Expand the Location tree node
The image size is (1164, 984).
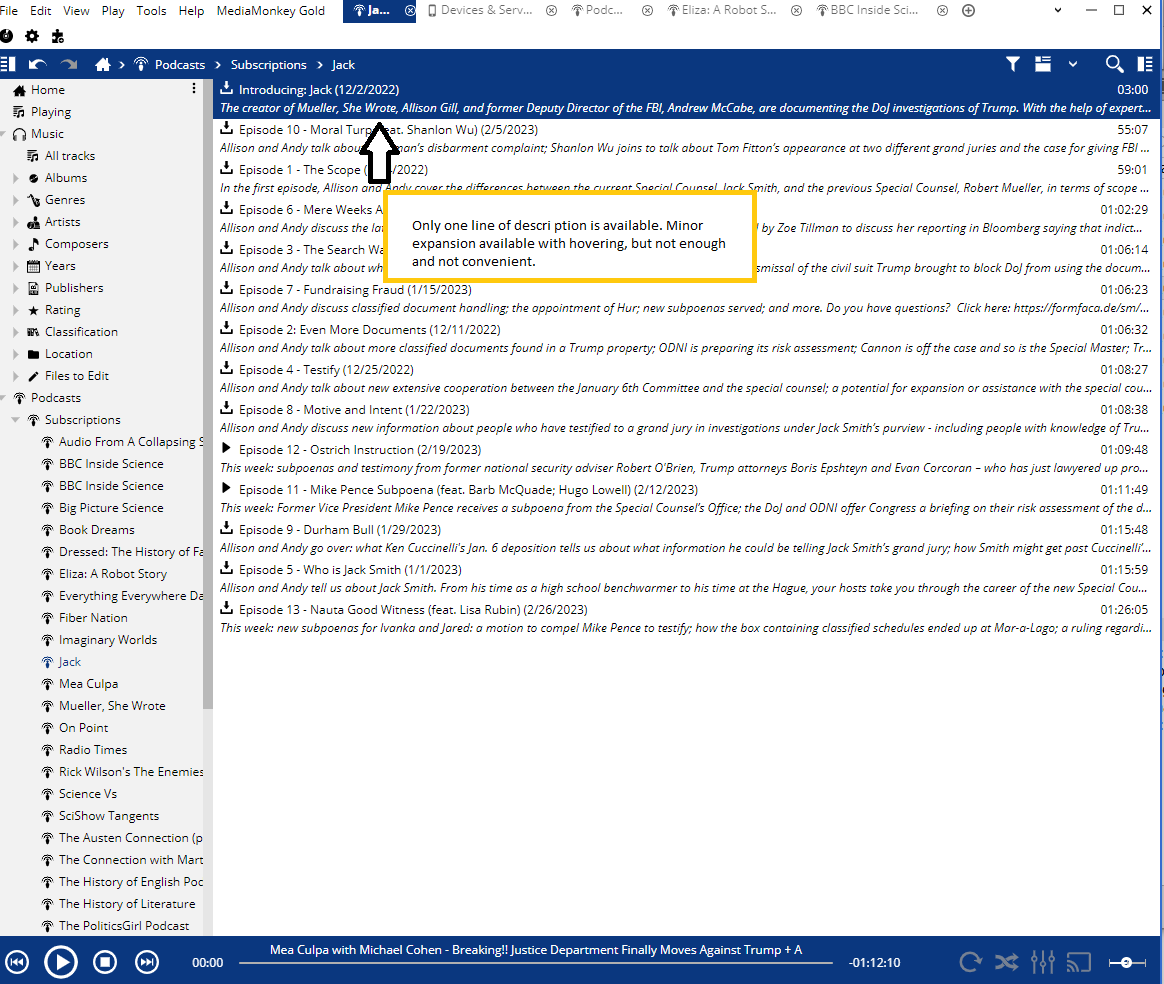coord(16,354)
